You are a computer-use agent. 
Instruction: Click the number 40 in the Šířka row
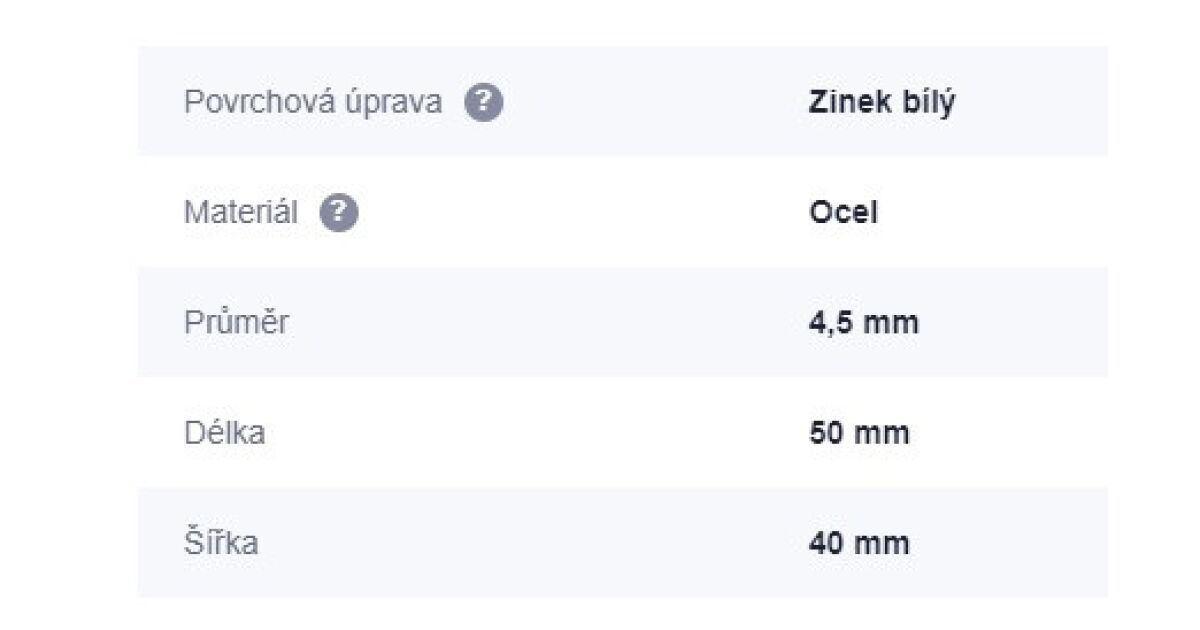tap(827, 544)
